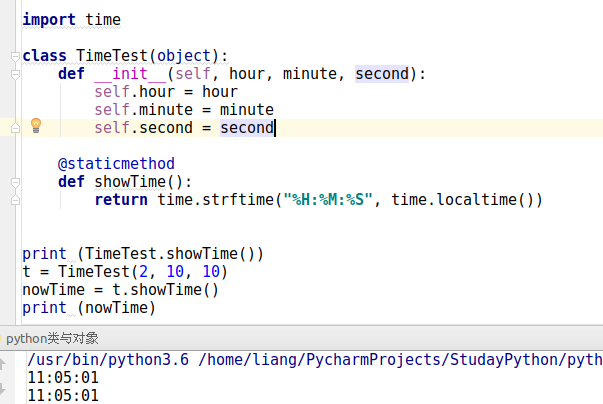Viewport: 603px width, 404px height.
Task: Click the down arrow in the run console sidebar
Action: click(x=2, y=388)
